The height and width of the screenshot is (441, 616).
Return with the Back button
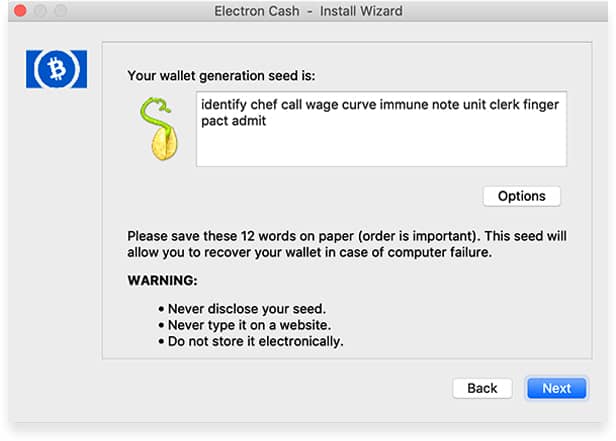482,388
